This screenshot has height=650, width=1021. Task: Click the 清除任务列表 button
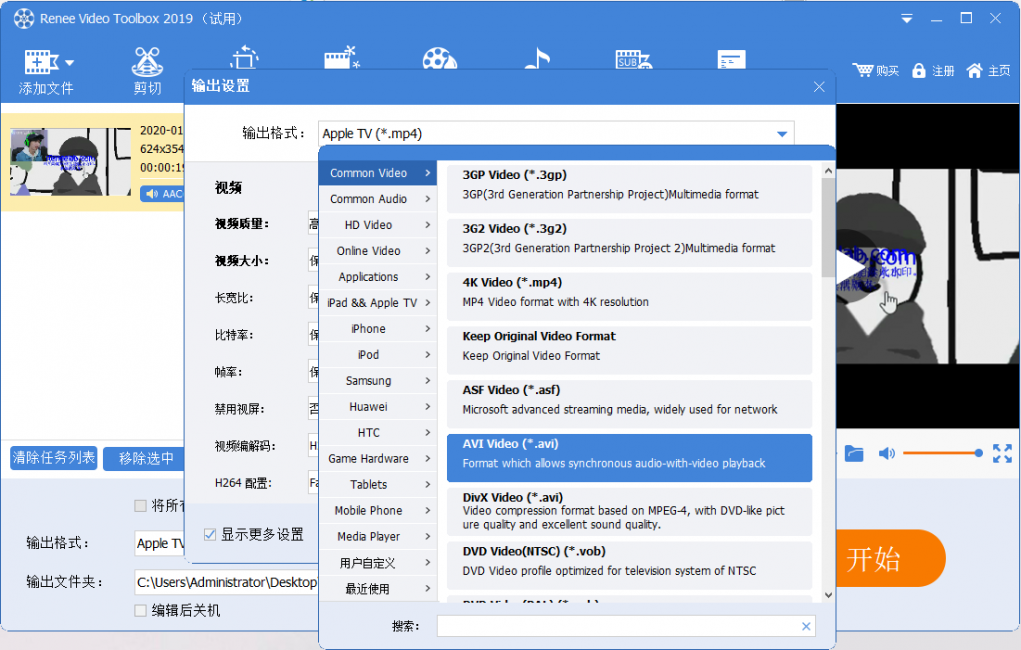pos(54,458)
